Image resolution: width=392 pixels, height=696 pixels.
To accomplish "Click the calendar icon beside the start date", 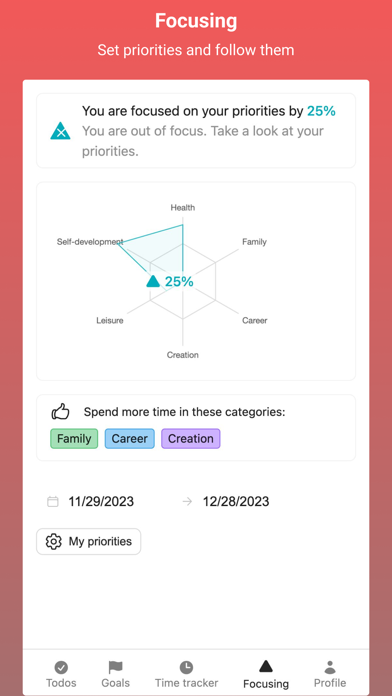I will 53,502.
